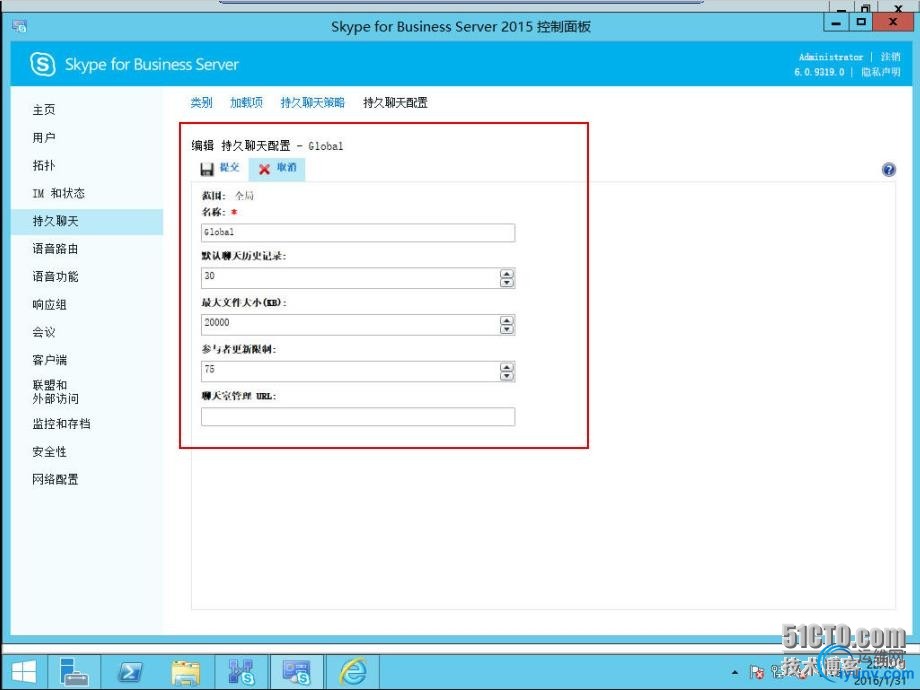
Task: Click the heading 编辑 持久聊天配置 - Global
Action: point(268,146)
